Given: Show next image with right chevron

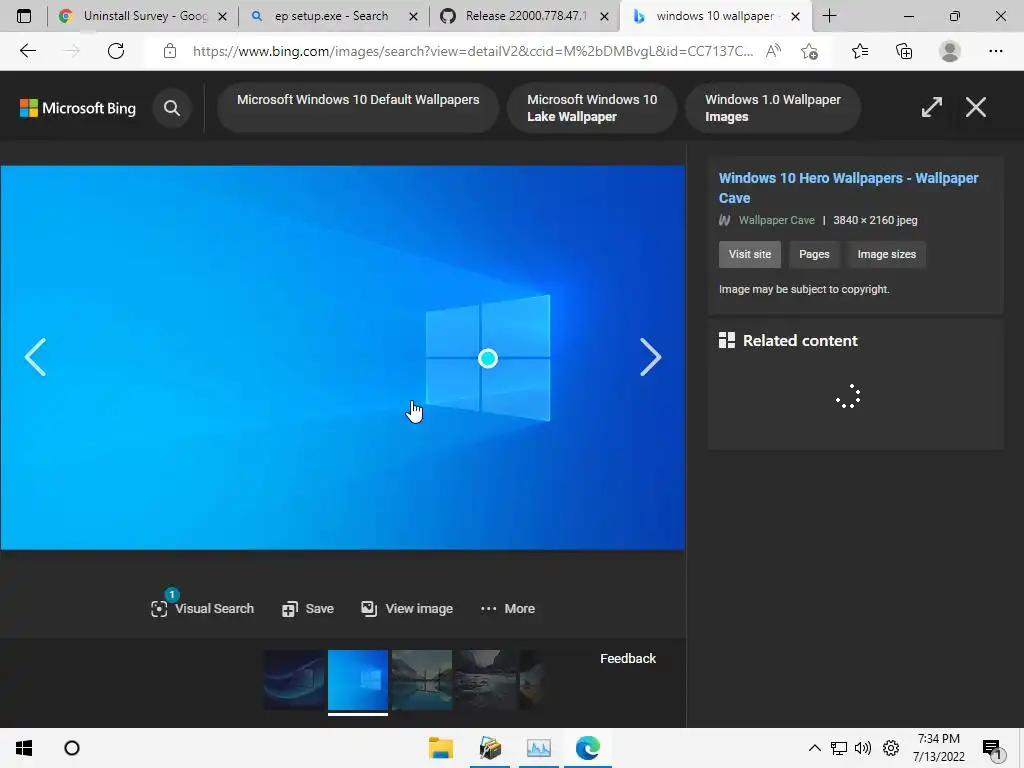Looking at the screenshot, I should click(x=650, y=357).
